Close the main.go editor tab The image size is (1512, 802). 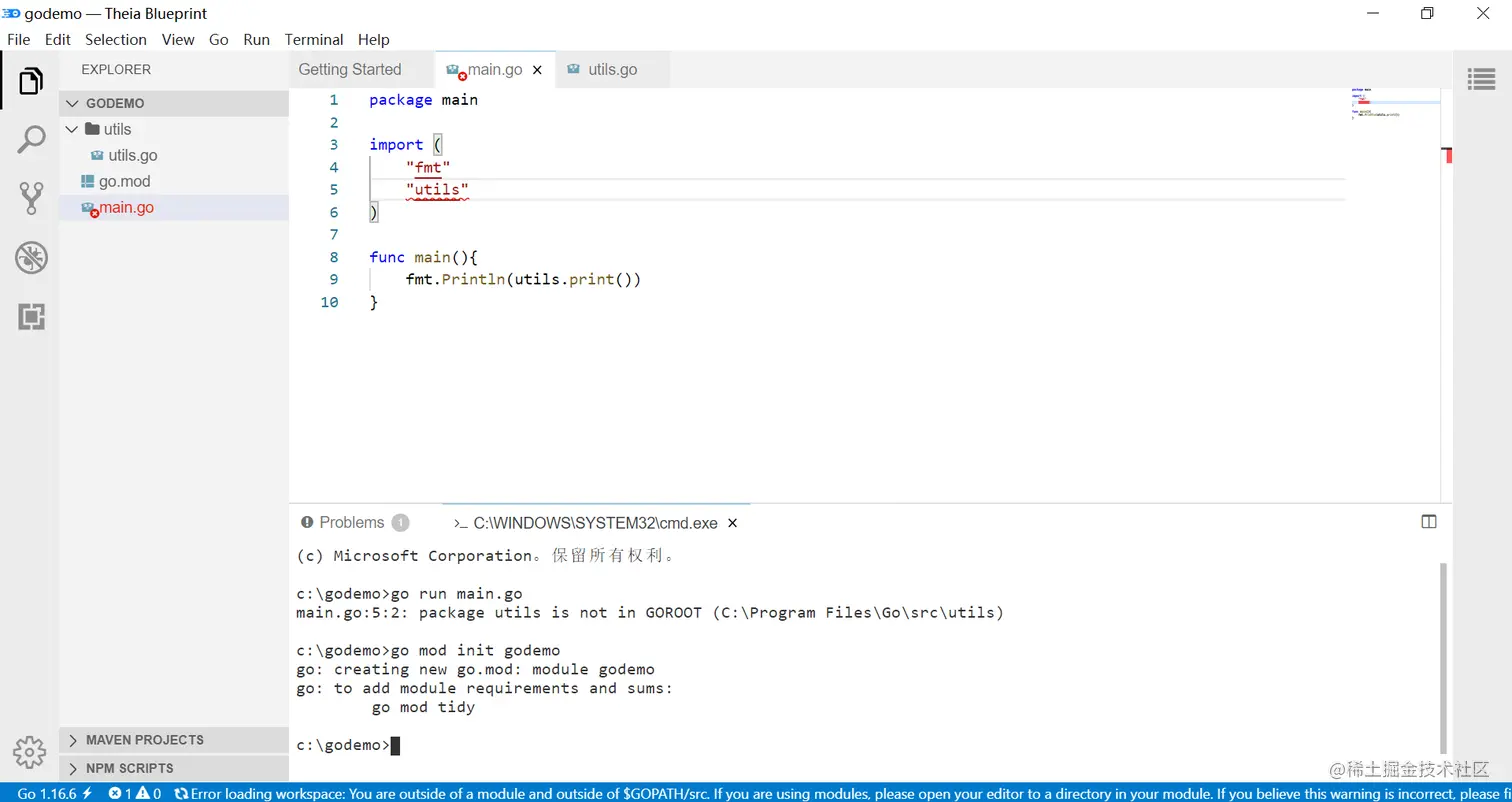point(537,70)
